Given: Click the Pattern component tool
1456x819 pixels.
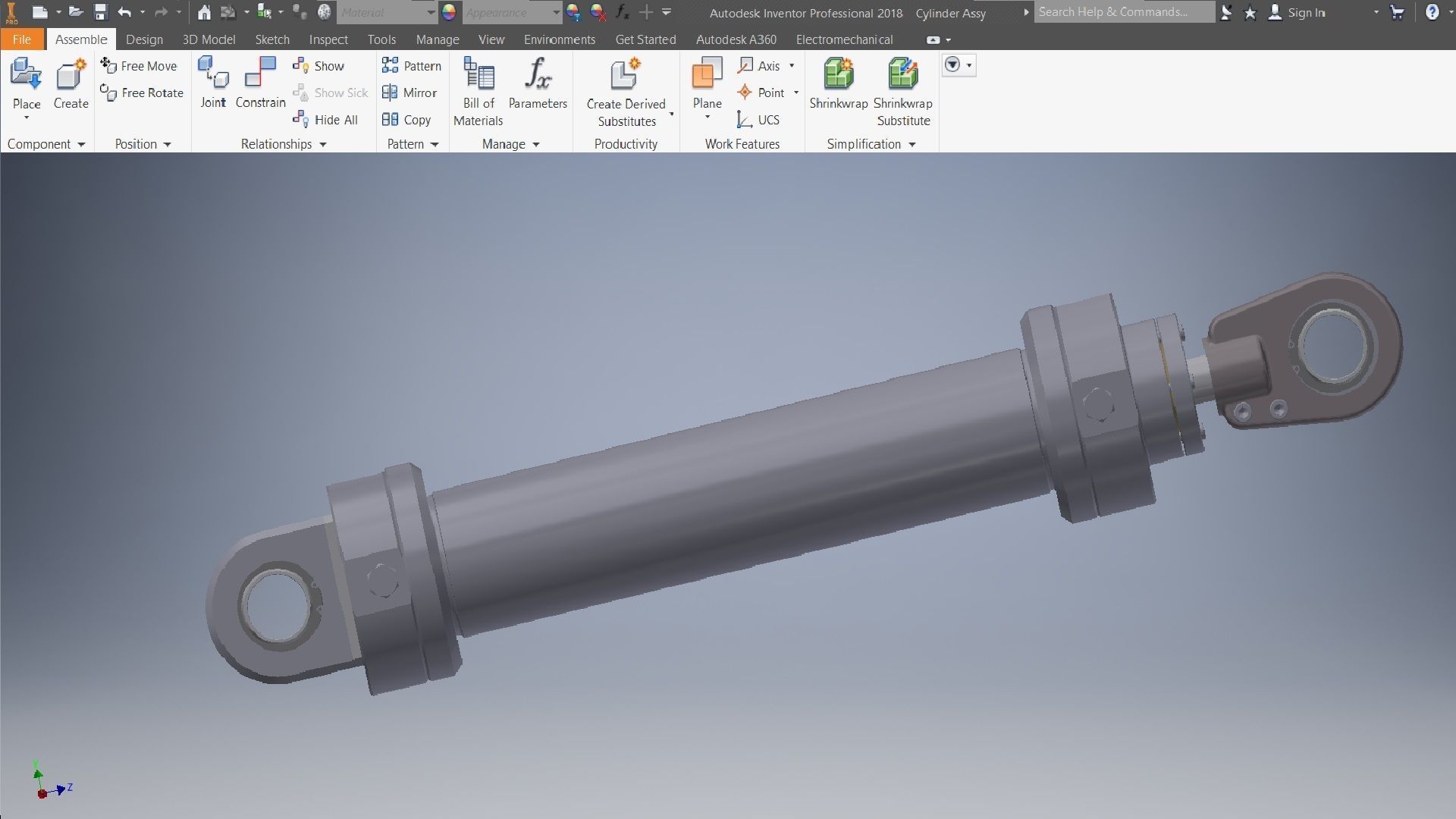Looking at the screenshot, I should point(411,66).
